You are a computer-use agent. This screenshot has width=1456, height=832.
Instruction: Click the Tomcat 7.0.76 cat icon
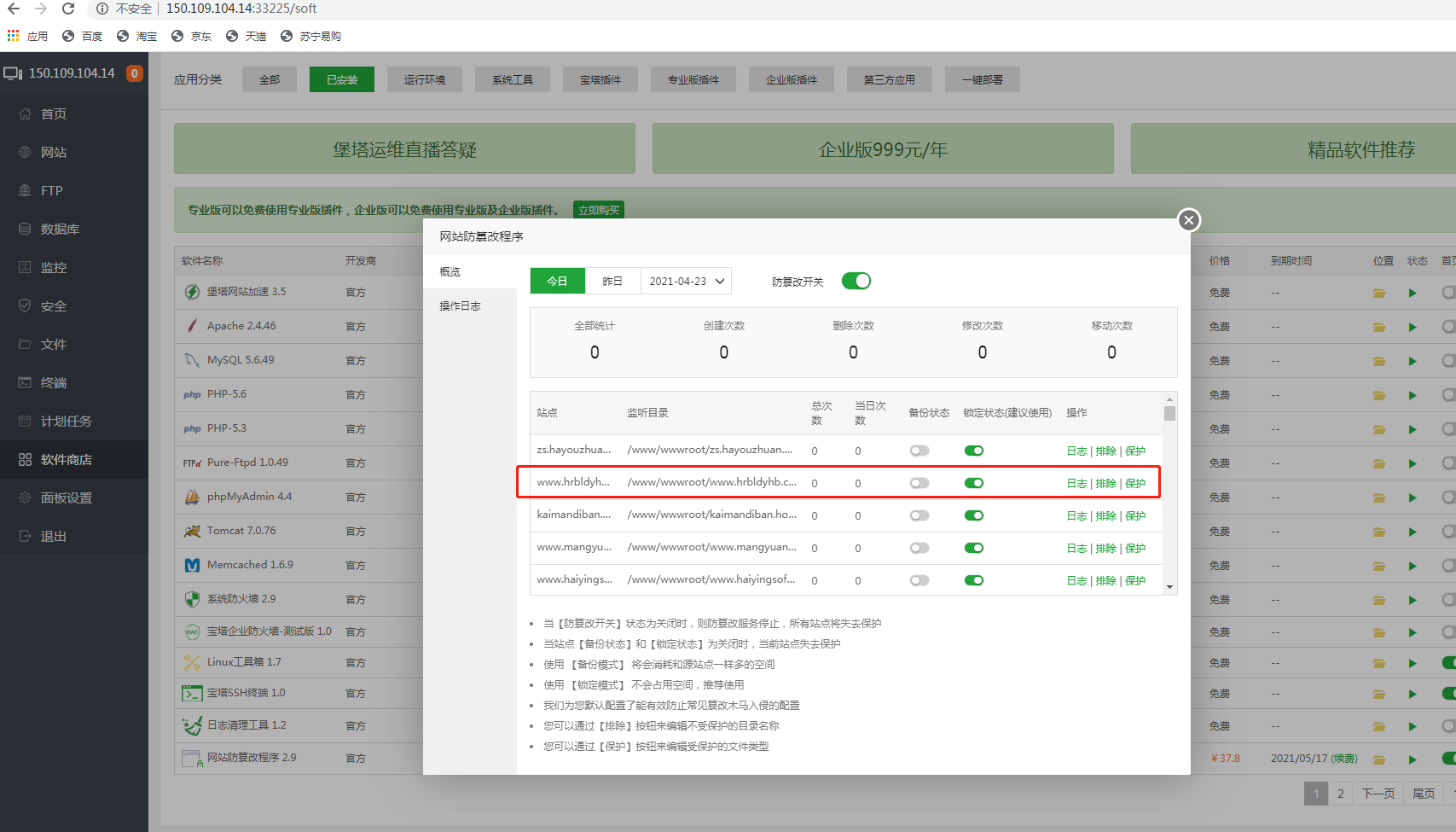pos(192,531)
